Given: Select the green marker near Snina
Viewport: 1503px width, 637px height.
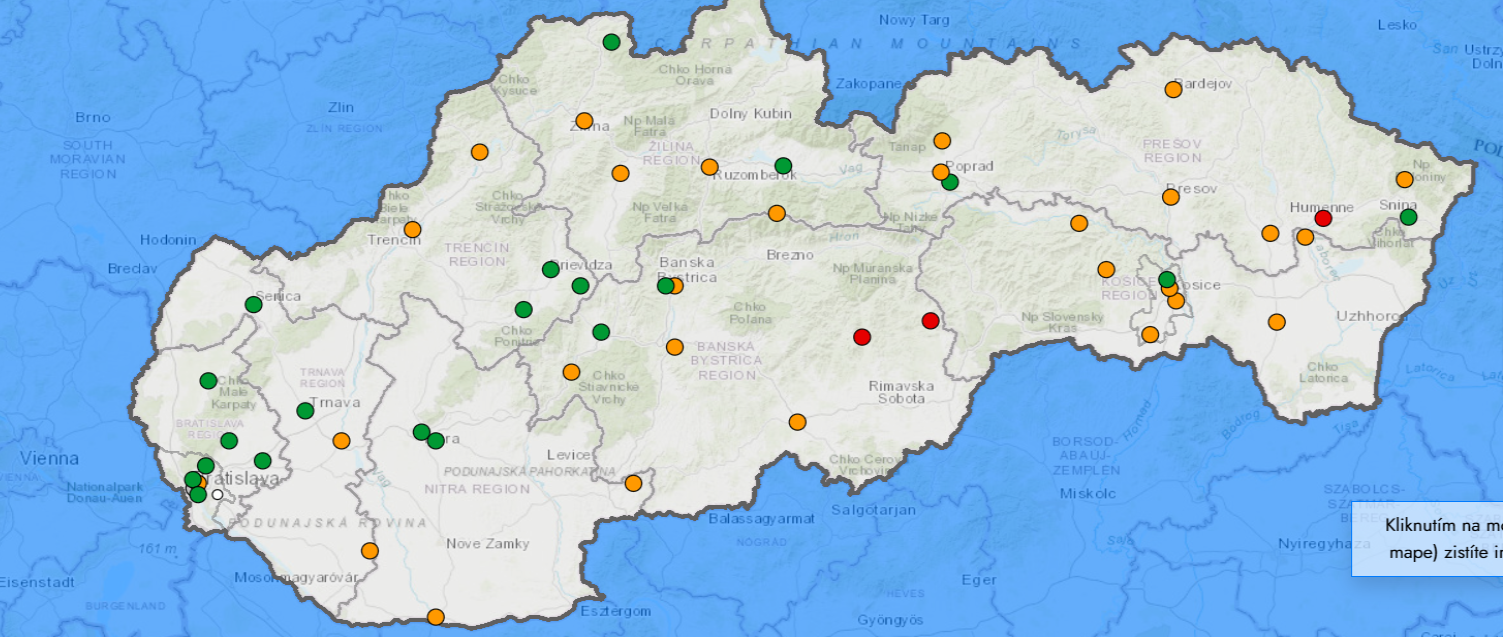Looking at the screenshot, I should tap(1408, 217).
